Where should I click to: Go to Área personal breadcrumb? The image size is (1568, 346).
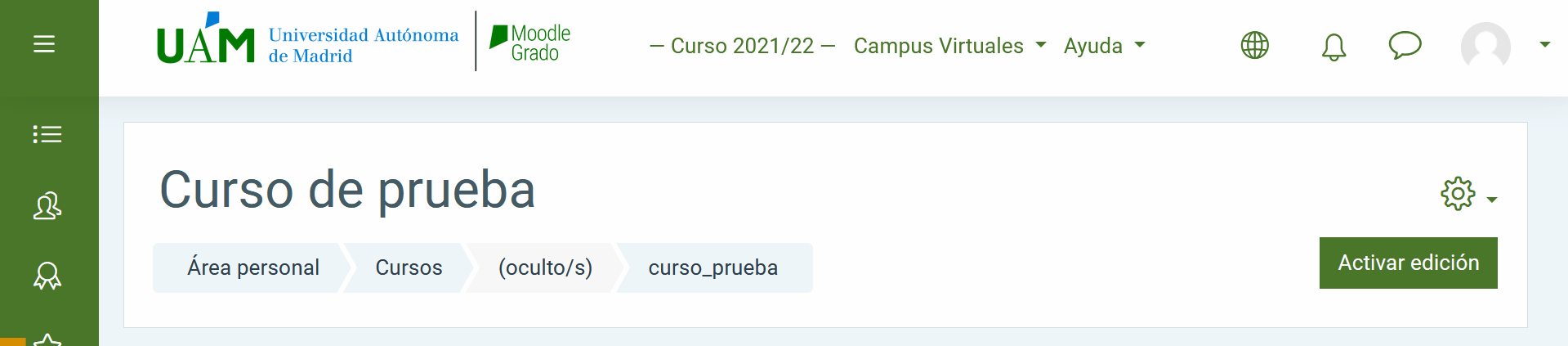click(253, 267)
